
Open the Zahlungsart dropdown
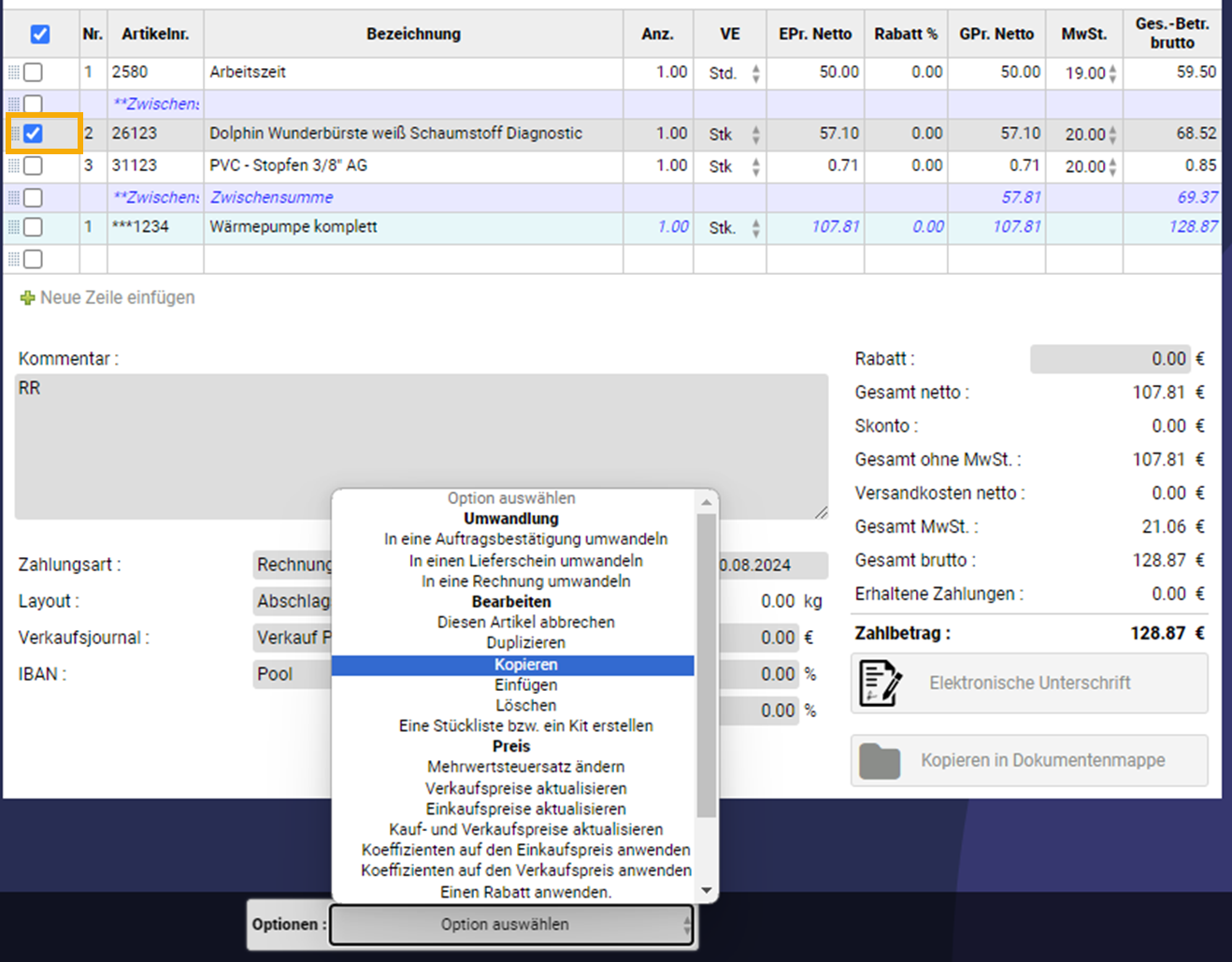pos(293,565)
